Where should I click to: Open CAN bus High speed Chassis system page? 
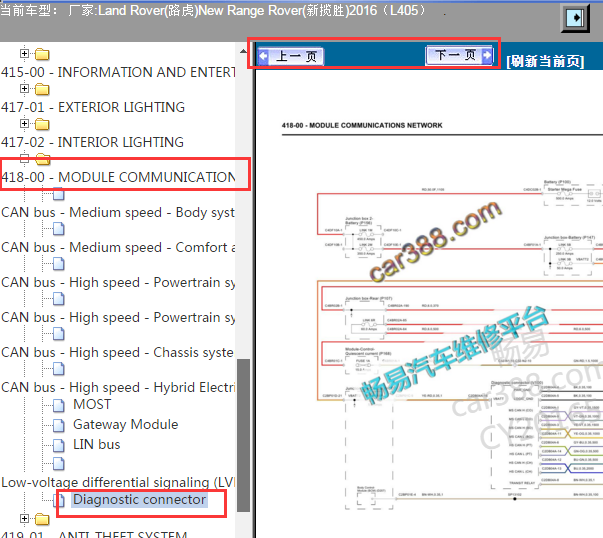[117, 353]
